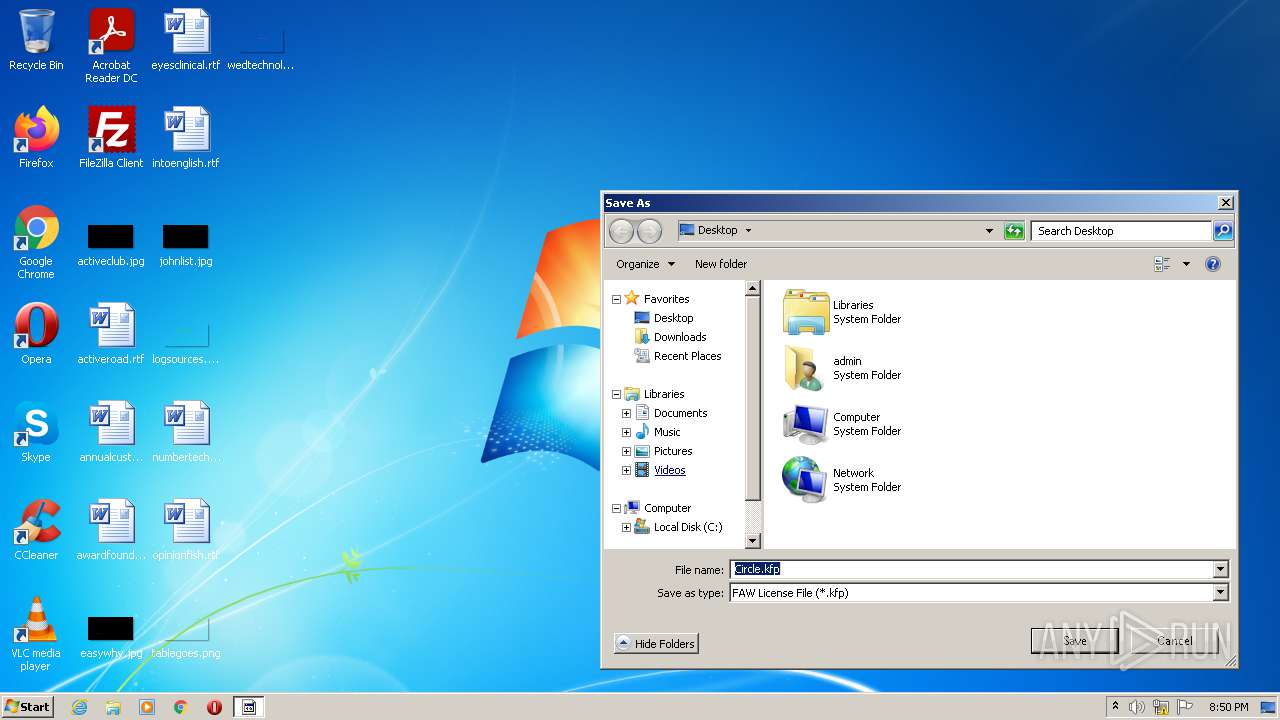Click the refresh button beside address bar

tap(1014, 231)
